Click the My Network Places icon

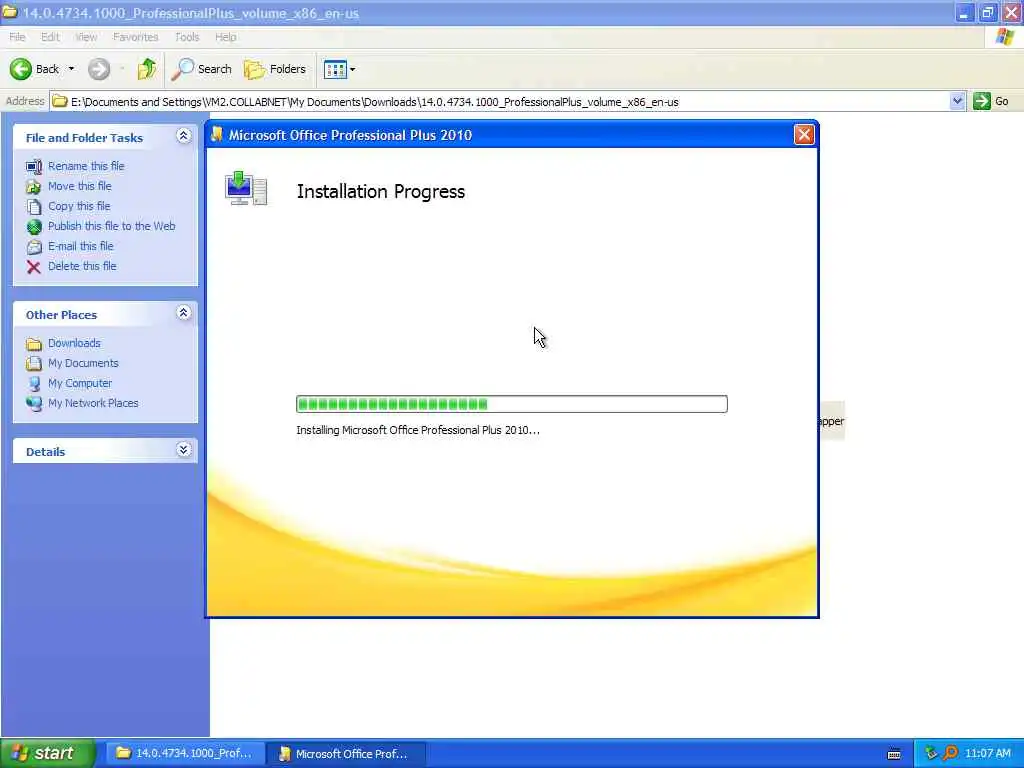[34, 404]
